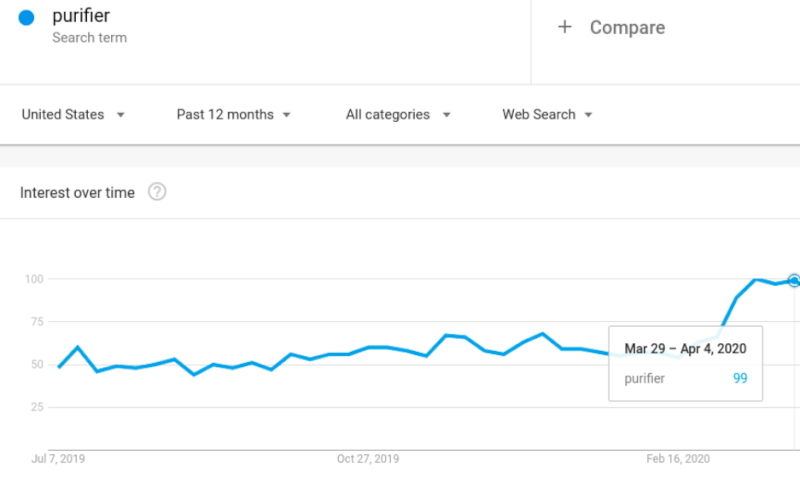Click the highlighted data point at chart end
800x496 pixels.
tap(794, 280)
